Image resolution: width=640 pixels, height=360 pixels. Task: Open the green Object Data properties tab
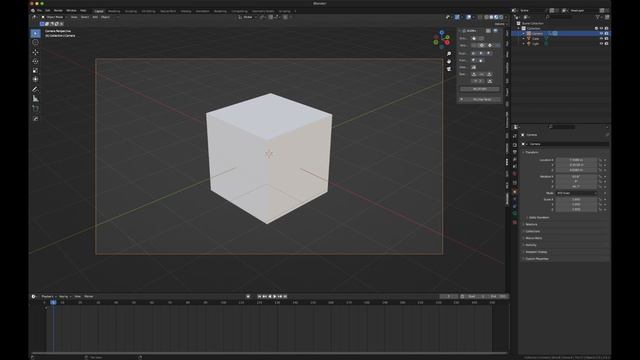(x=515, y=213)
